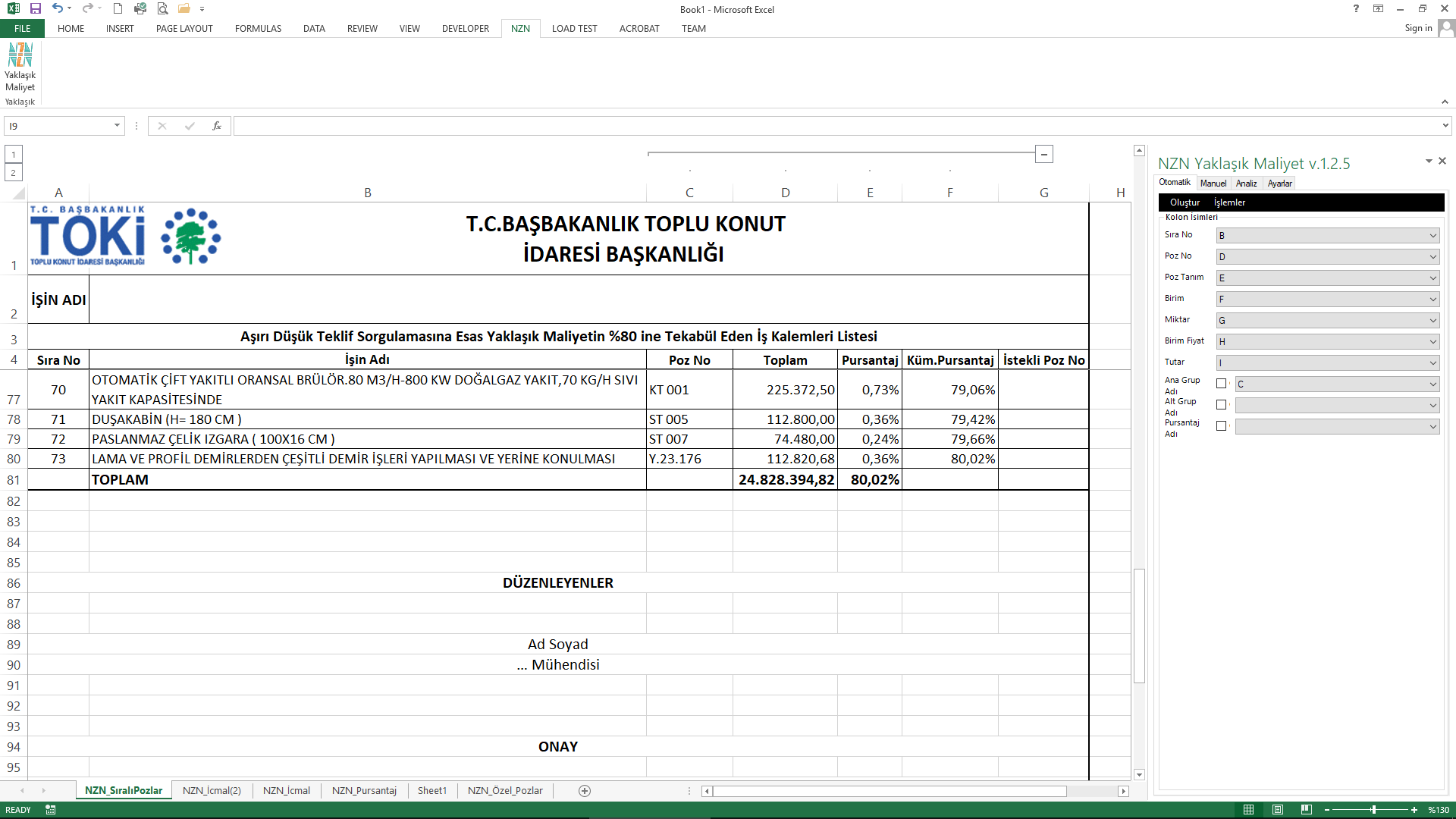Switch to Page Layout view in status bar
Image resolution: width=1456 pixels, height=819 pixels.
[x=1277, y=810]
